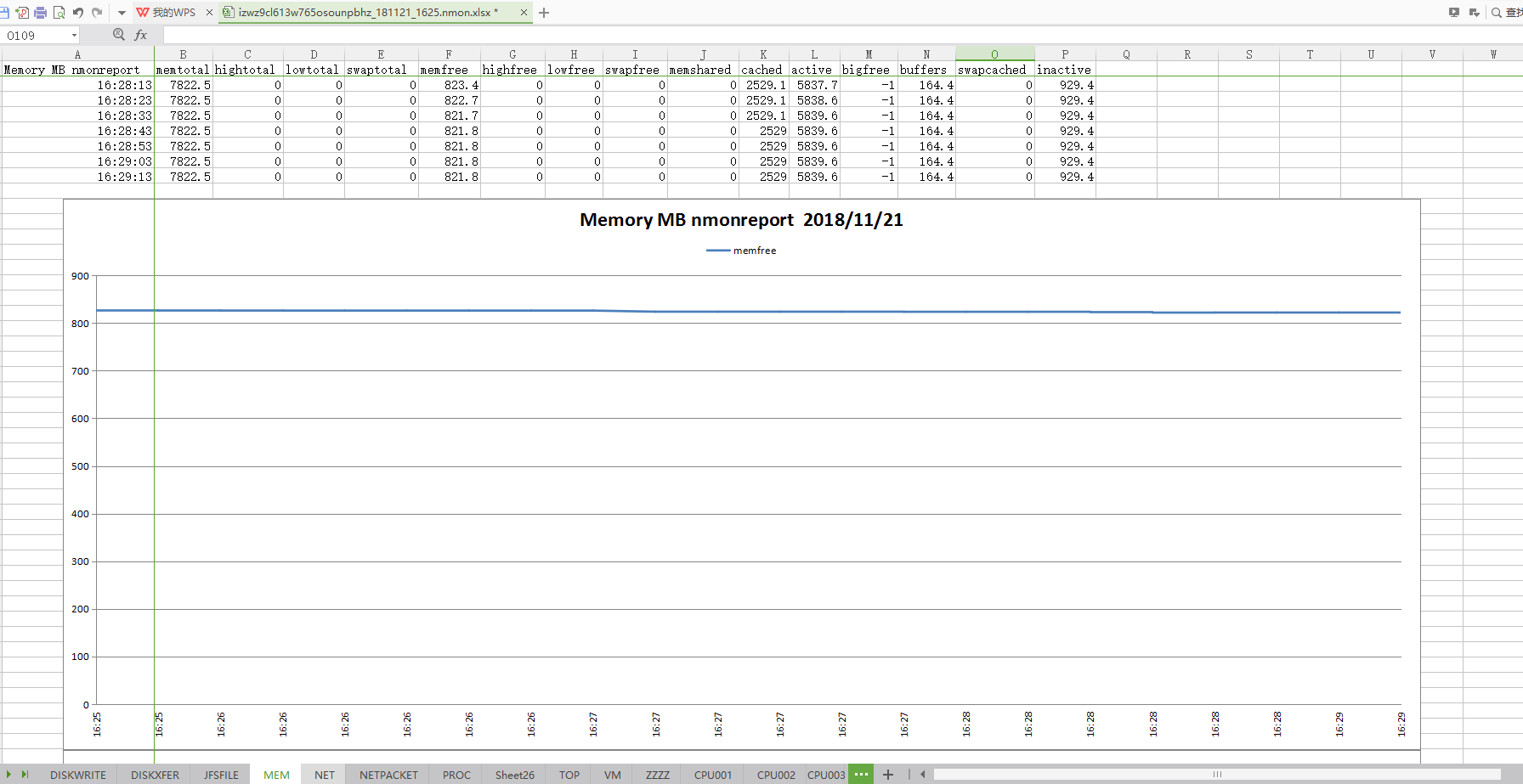Click the search magnifier icon at top right
Image resolution: width=1523 pixels, height=784 pixels.
pyautogui.click(x=1496, y=12)
